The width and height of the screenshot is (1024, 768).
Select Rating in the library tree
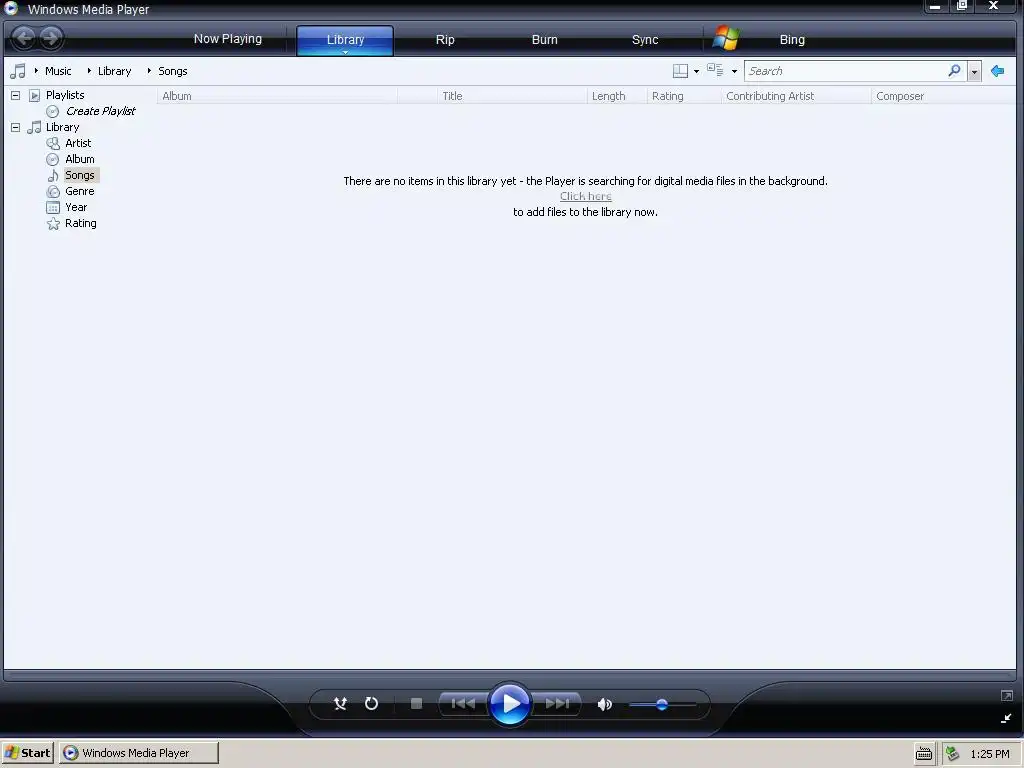click(80, 223)
